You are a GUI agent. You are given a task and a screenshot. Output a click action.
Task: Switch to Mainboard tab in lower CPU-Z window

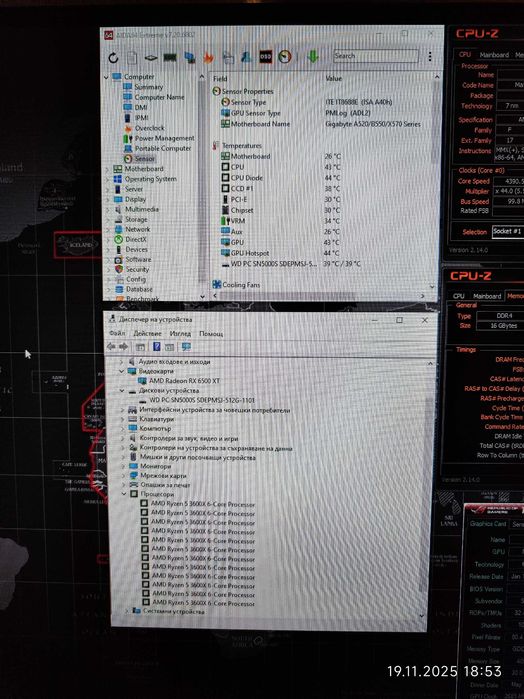pos(487,296)
